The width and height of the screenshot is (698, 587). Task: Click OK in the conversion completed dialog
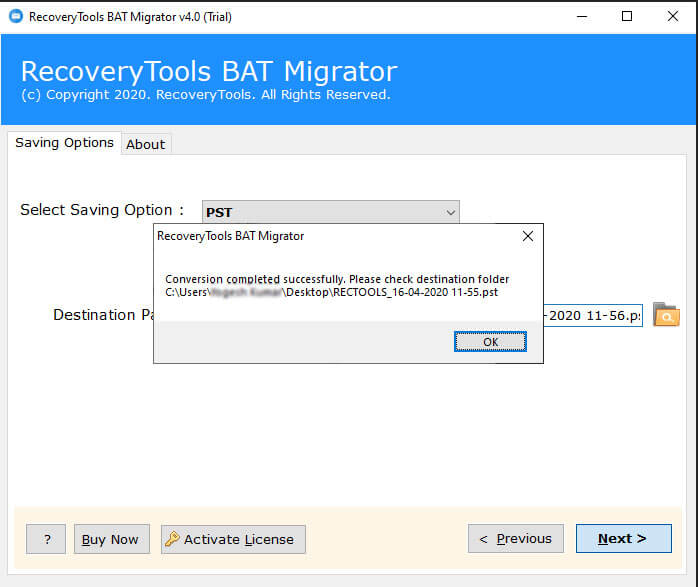click(490, 341)
